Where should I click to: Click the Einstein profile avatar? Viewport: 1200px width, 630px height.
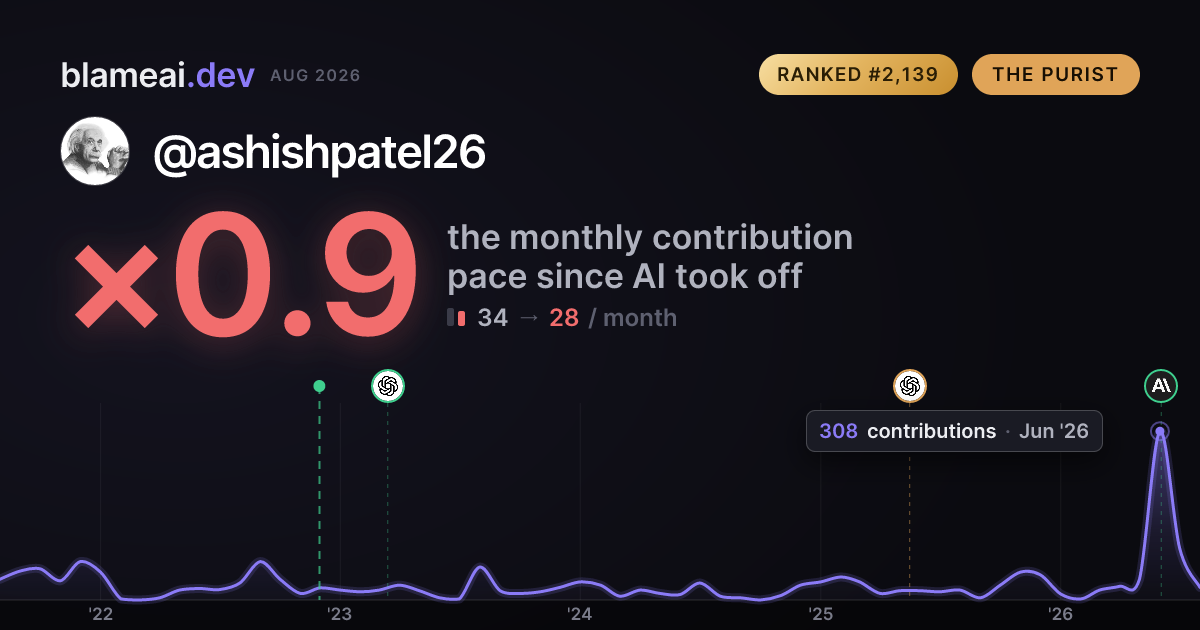[x=95, y=151]
